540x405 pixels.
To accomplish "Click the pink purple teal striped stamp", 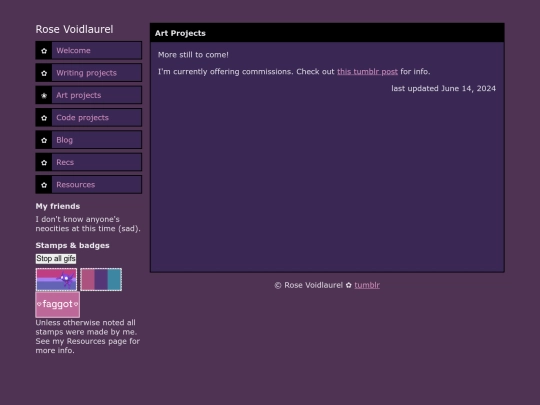I will pyautogui.click(x=101, y=279).
